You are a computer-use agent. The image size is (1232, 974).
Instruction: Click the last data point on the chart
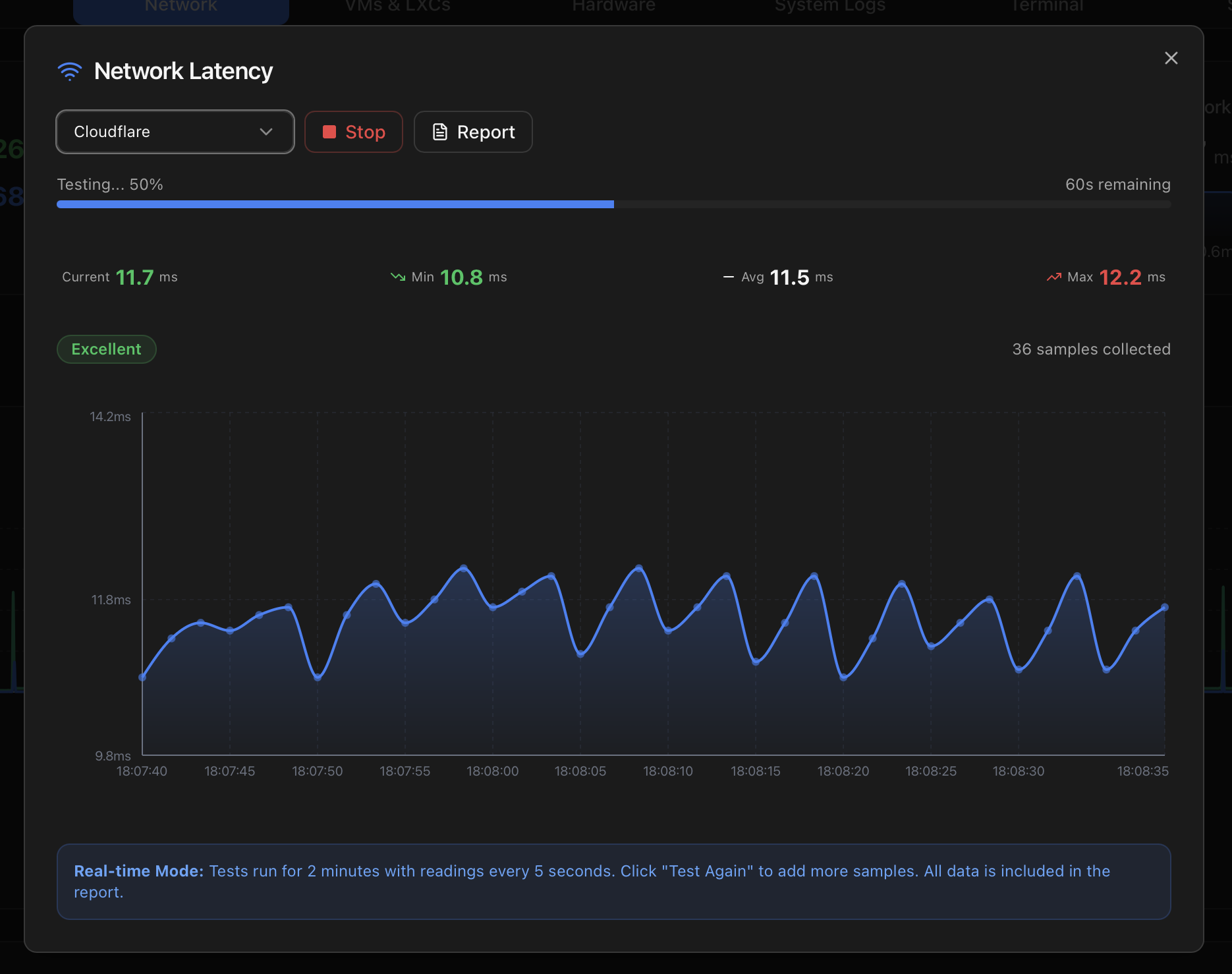1165,607
